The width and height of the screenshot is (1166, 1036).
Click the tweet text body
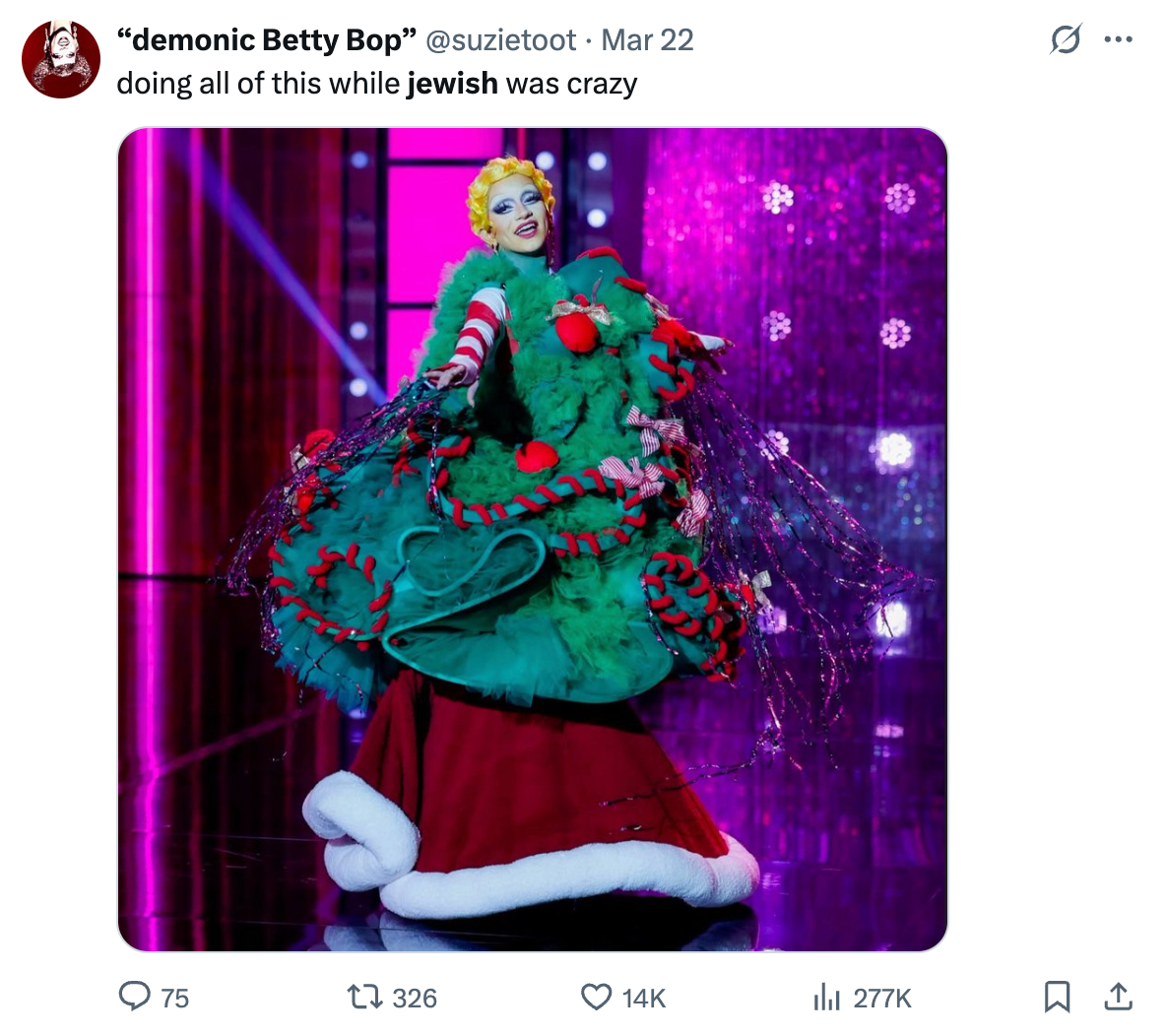377,84
